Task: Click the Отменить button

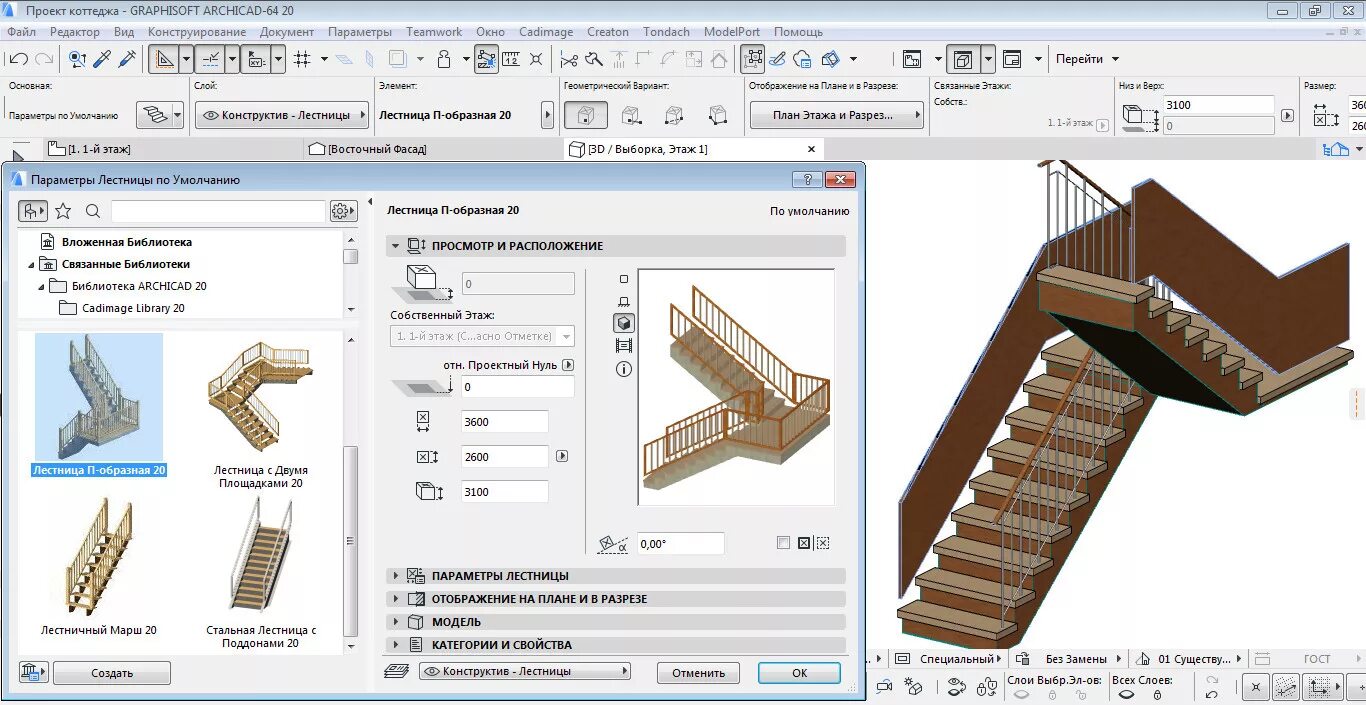Action: pyautogui.click(x=698, y=673)
